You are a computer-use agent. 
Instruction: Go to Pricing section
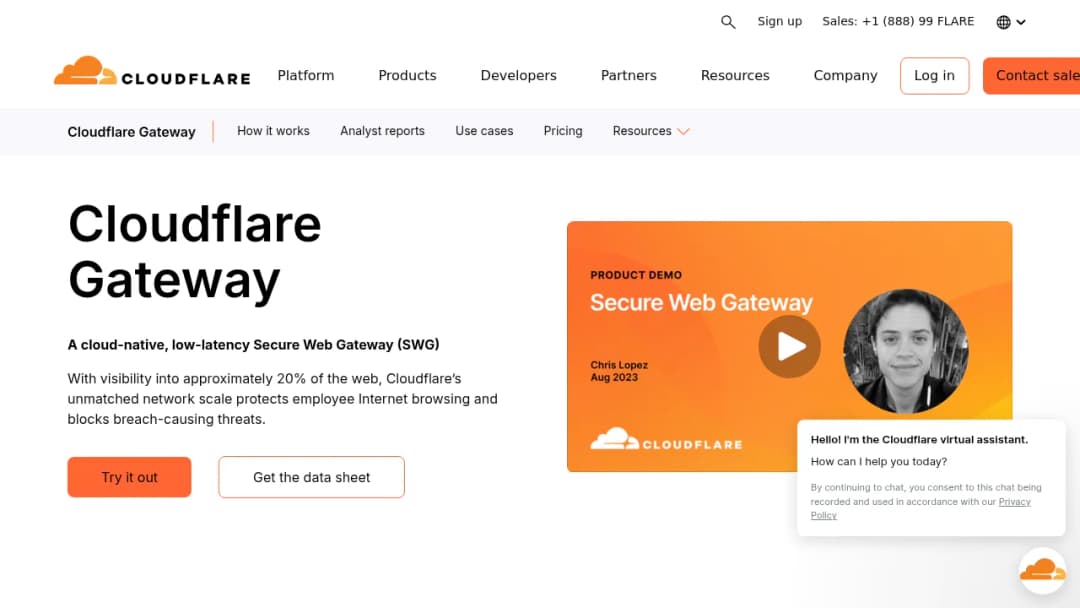563,131
